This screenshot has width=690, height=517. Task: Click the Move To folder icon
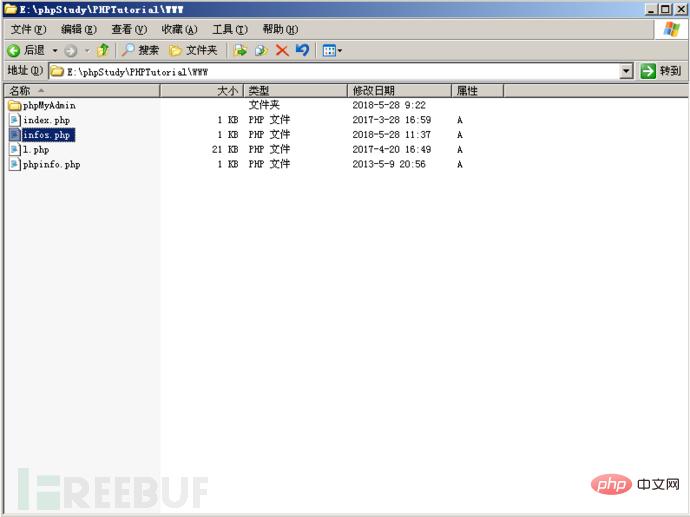tap(240, 50)
